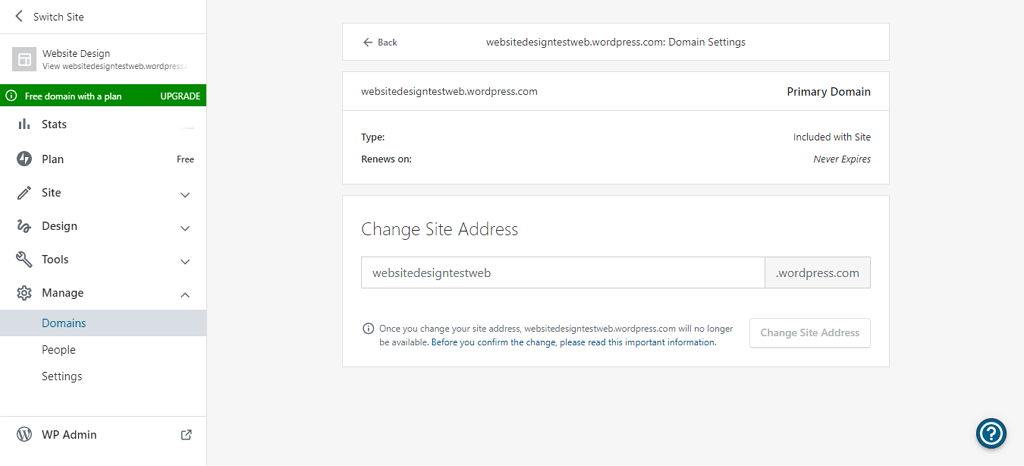Open the Website Design site icon

[x=24, y=59]
